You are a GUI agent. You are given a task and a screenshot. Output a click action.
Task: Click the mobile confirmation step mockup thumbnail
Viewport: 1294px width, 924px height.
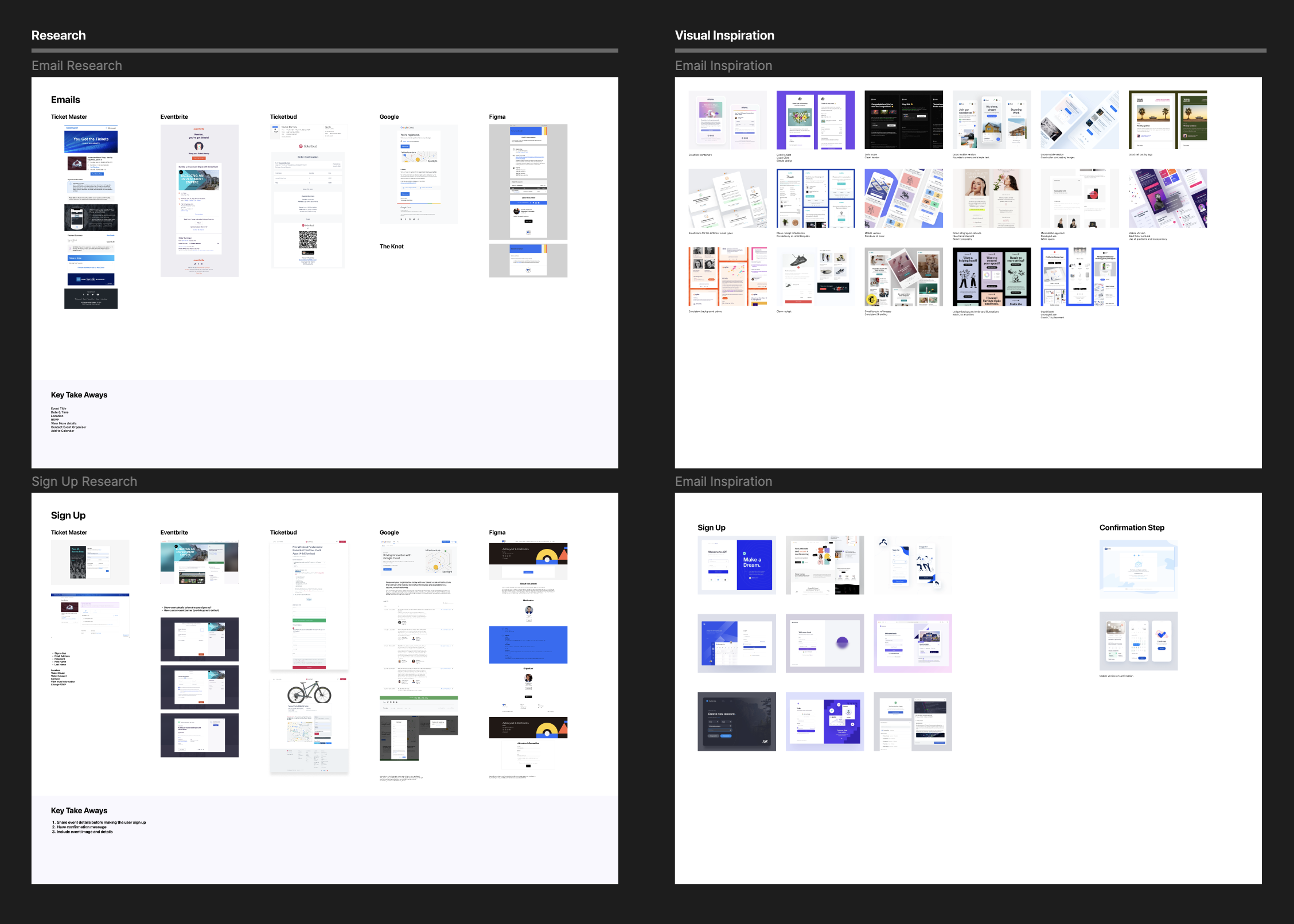1138,641
